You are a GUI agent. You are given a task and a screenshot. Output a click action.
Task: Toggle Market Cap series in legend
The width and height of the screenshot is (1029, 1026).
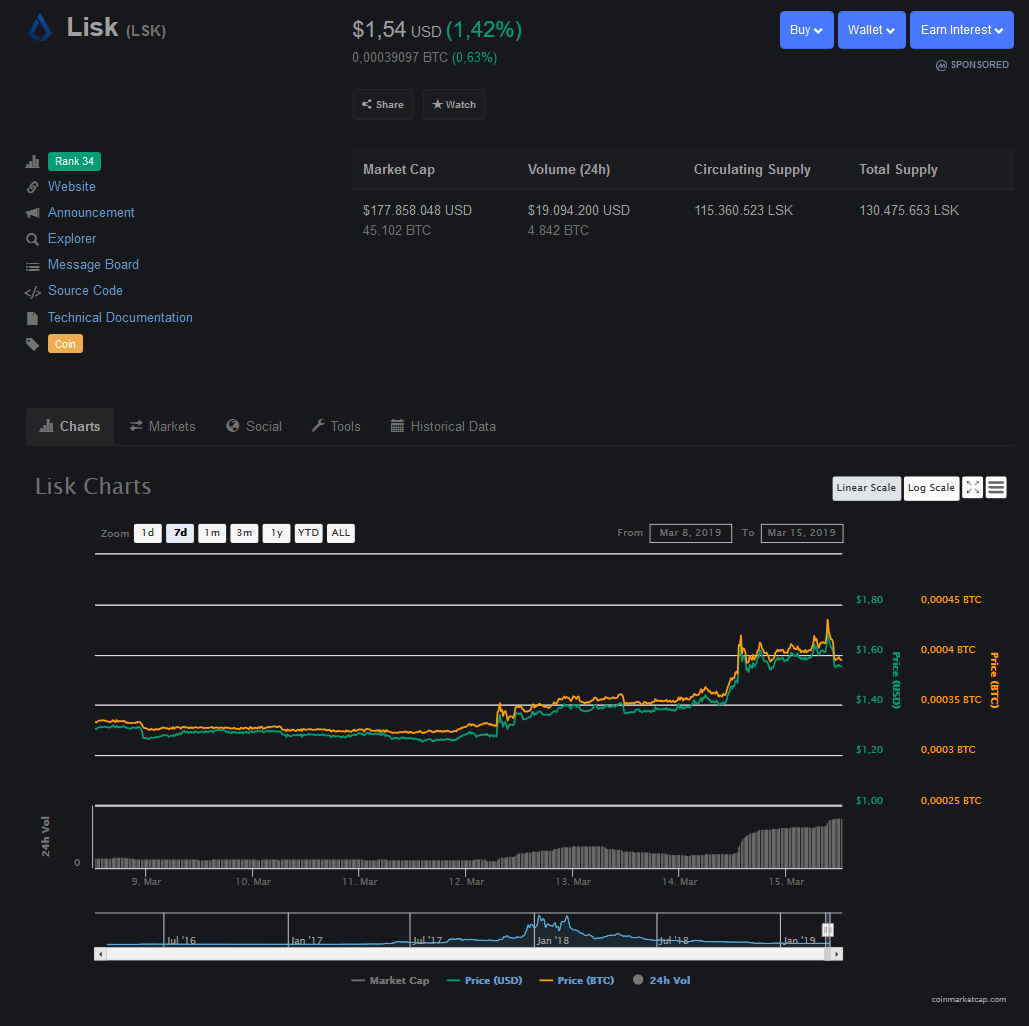(390, 980)
